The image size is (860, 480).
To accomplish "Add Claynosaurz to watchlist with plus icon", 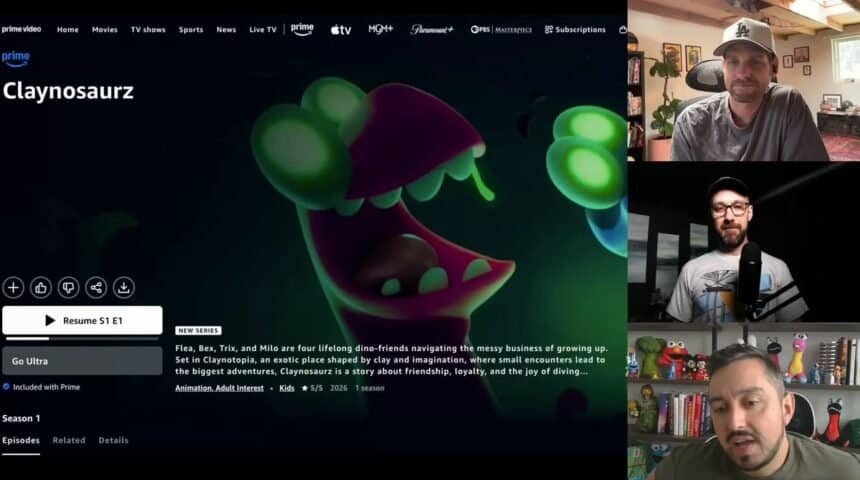I will coord(13,287).
